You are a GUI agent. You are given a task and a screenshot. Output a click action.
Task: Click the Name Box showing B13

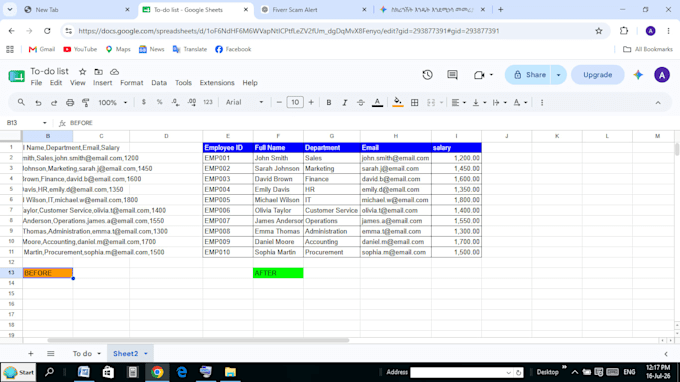[x=26, y=123]
